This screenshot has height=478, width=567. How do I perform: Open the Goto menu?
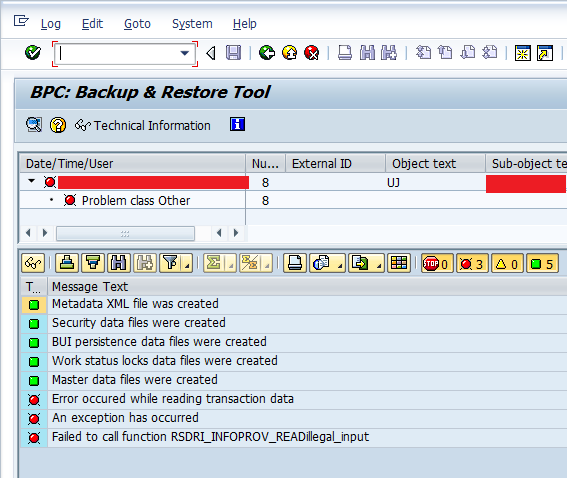[137, 24]
